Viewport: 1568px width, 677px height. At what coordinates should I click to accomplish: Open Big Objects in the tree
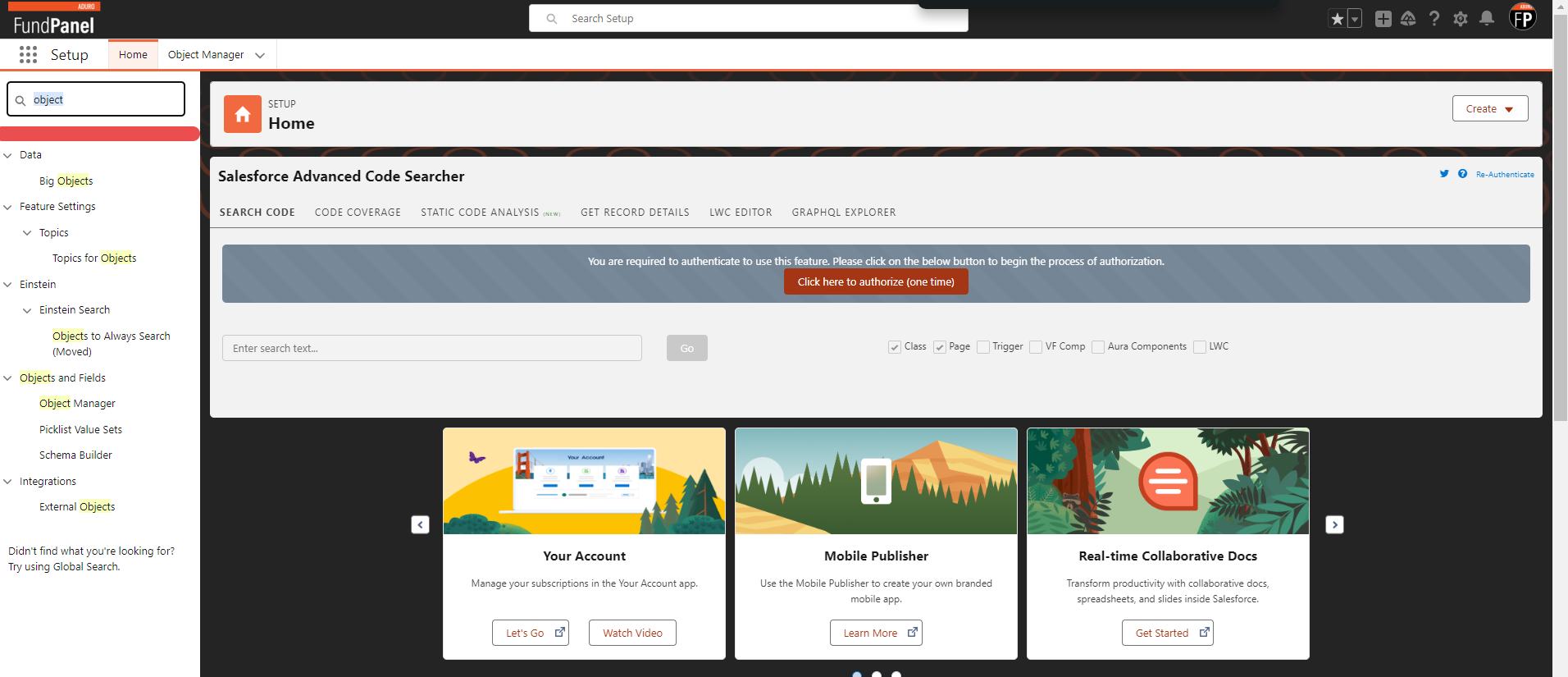coord(66,181)
